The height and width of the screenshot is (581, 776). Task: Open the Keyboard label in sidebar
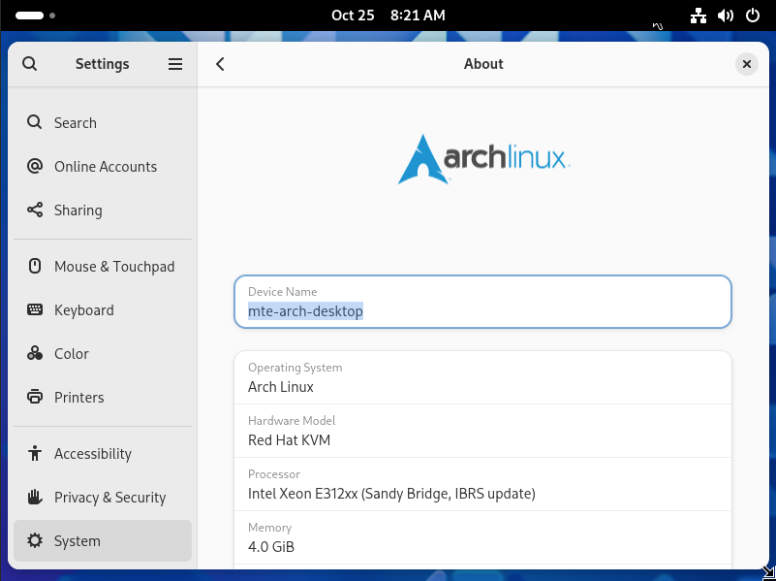pos(84,310)
